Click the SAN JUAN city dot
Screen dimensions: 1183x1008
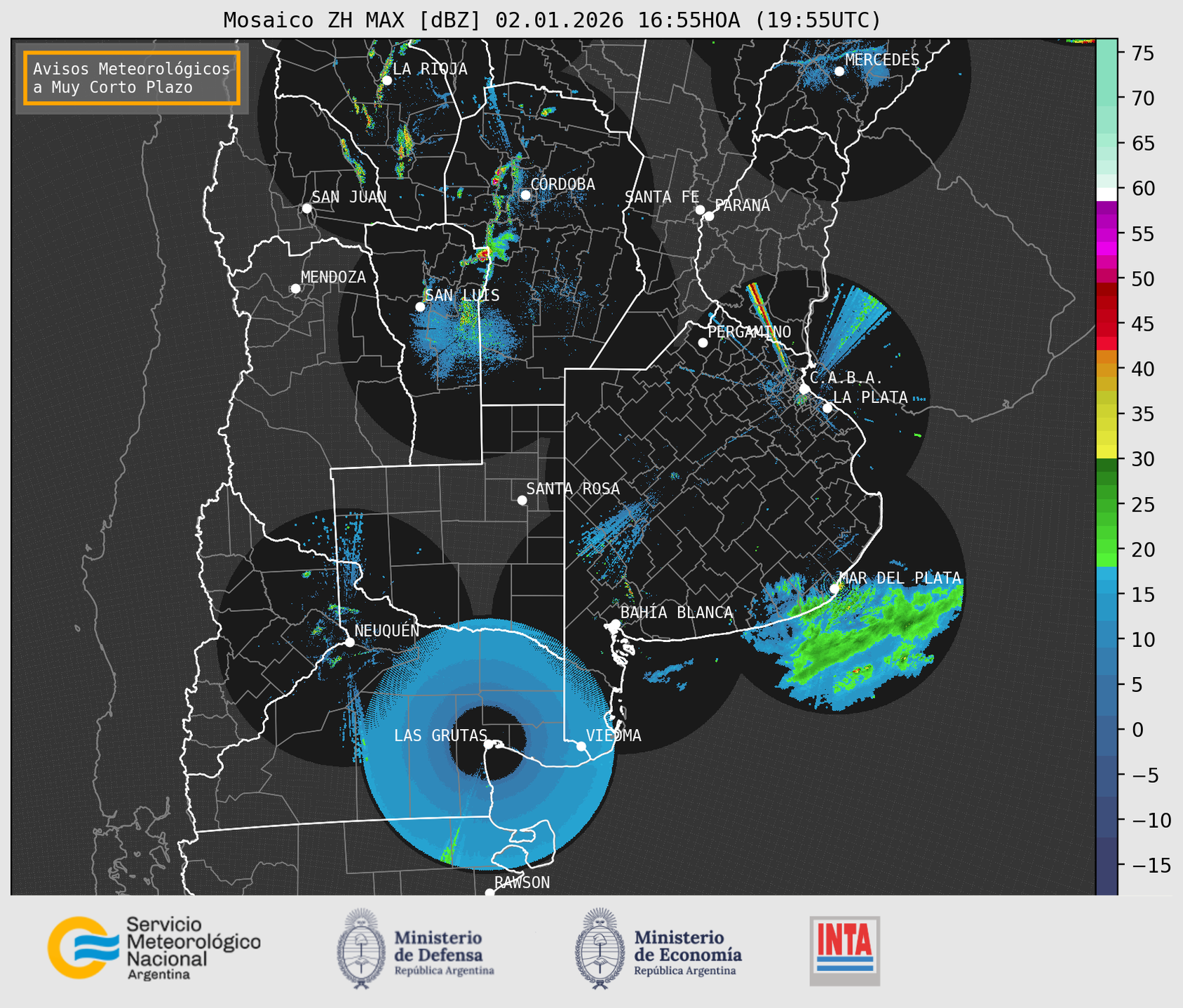click(306, 208)
